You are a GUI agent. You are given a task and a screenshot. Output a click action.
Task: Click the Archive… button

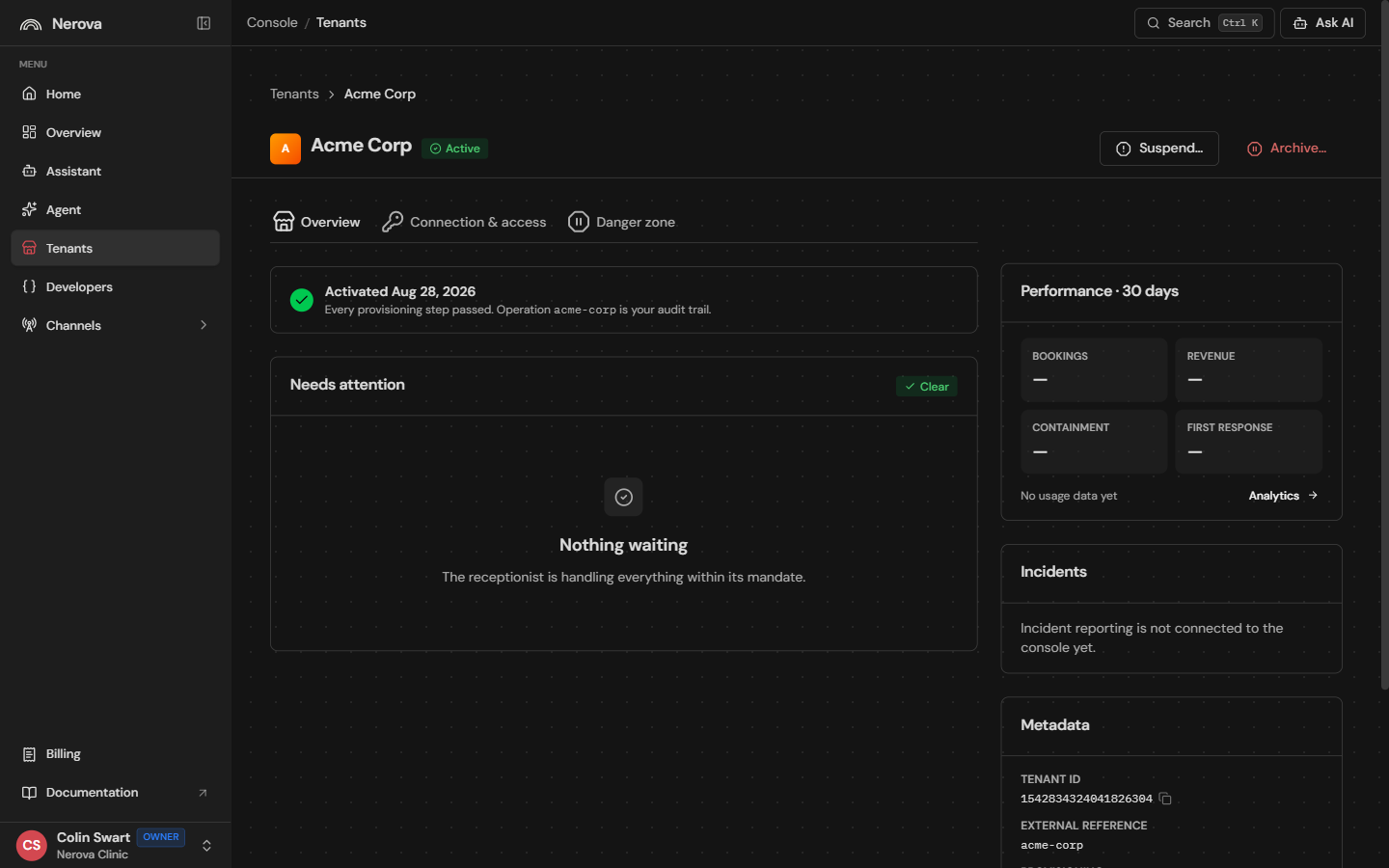tap(1287, 149)
